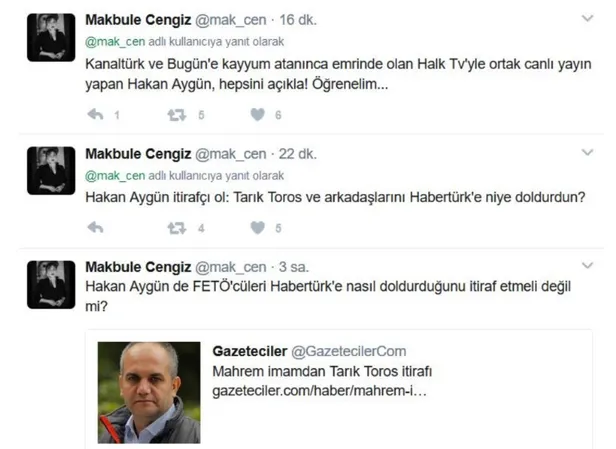Open options chevron on 22 dk. tweet
616x449 pixels.
[587, 152]
